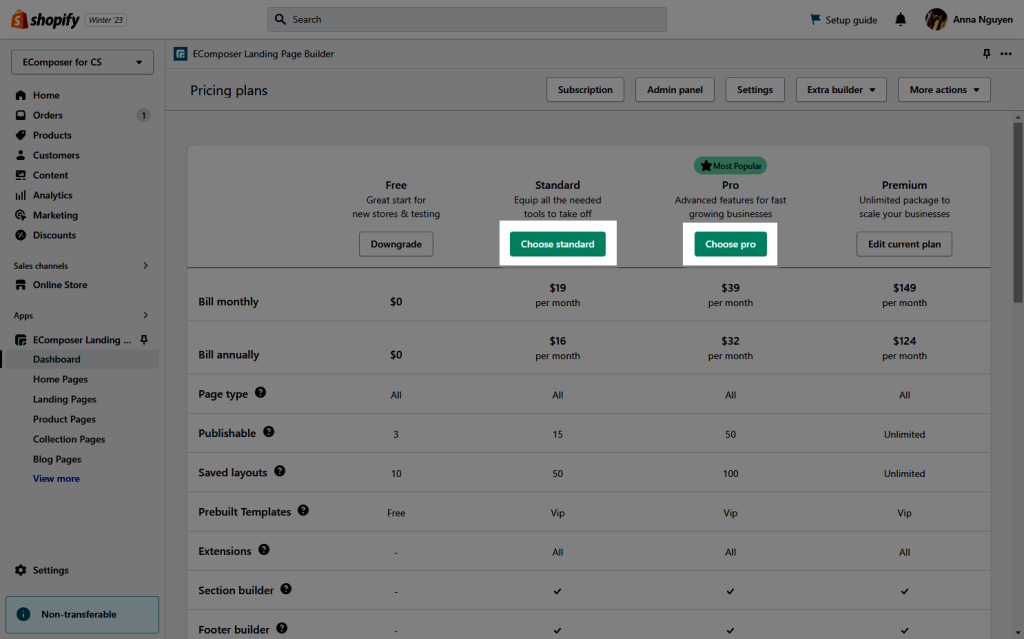
Task: Open Landing Pages in sidebar
Action: click(65, 399)
